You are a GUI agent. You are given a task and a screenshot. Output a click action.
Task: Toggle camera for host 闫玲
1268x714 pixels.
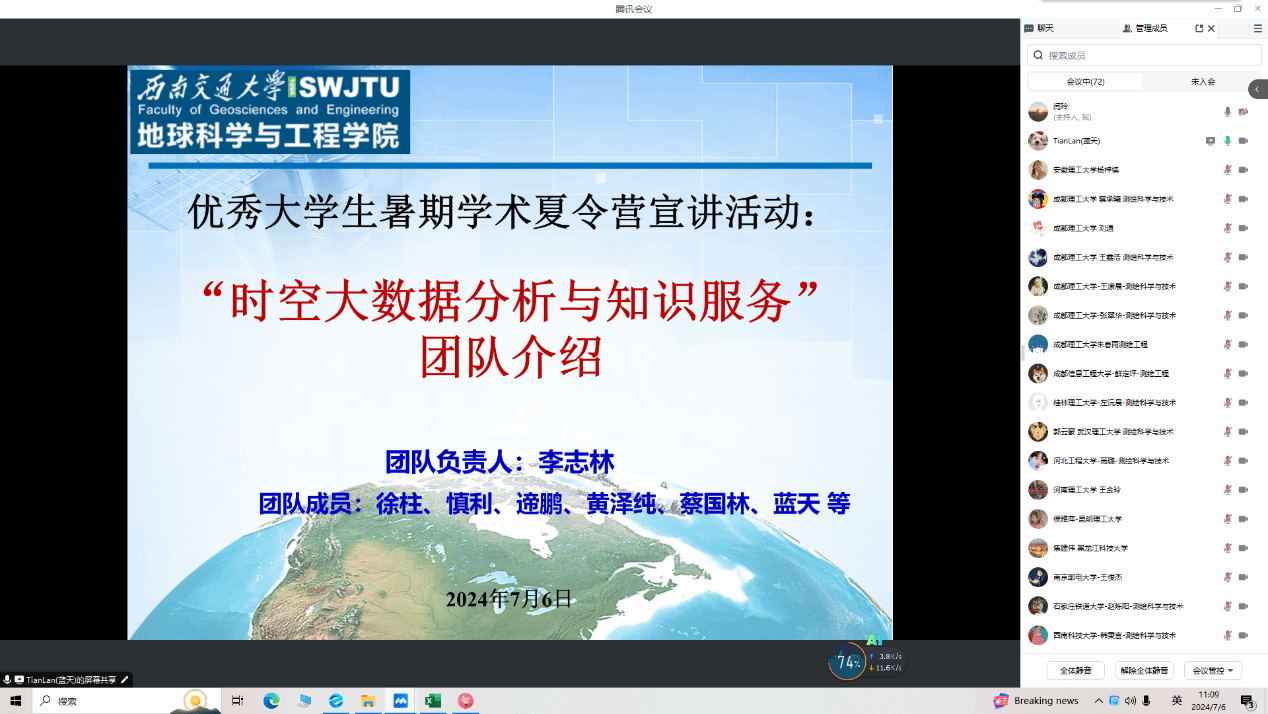click(x=1243, y=112)
